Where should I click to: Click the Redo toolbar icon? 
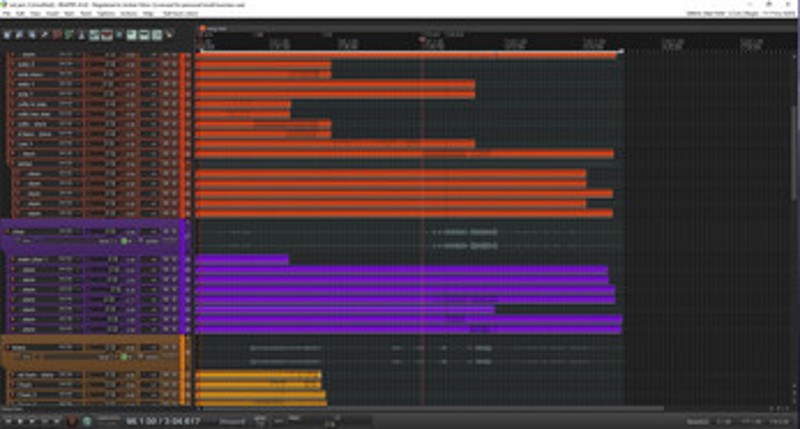pos(69,35)
